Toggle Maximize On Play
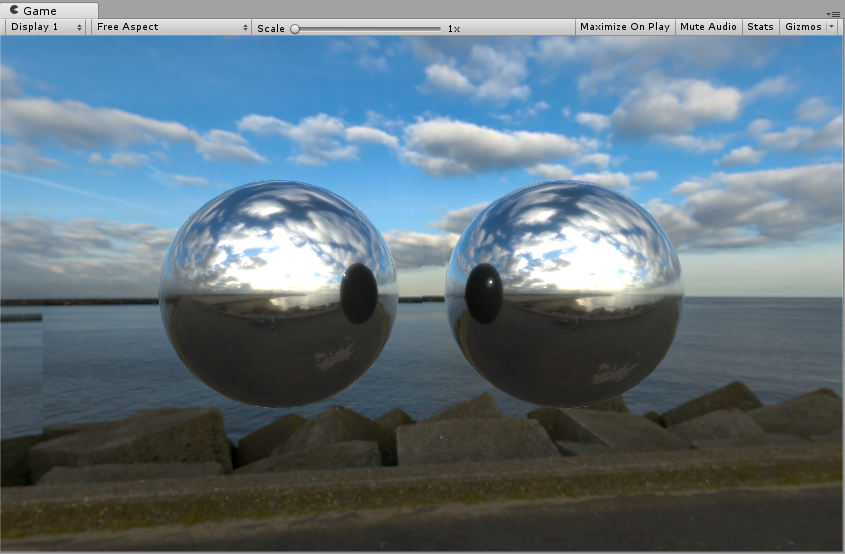The height and width of the screenshot is (554, 845). (x=624, y=27)
